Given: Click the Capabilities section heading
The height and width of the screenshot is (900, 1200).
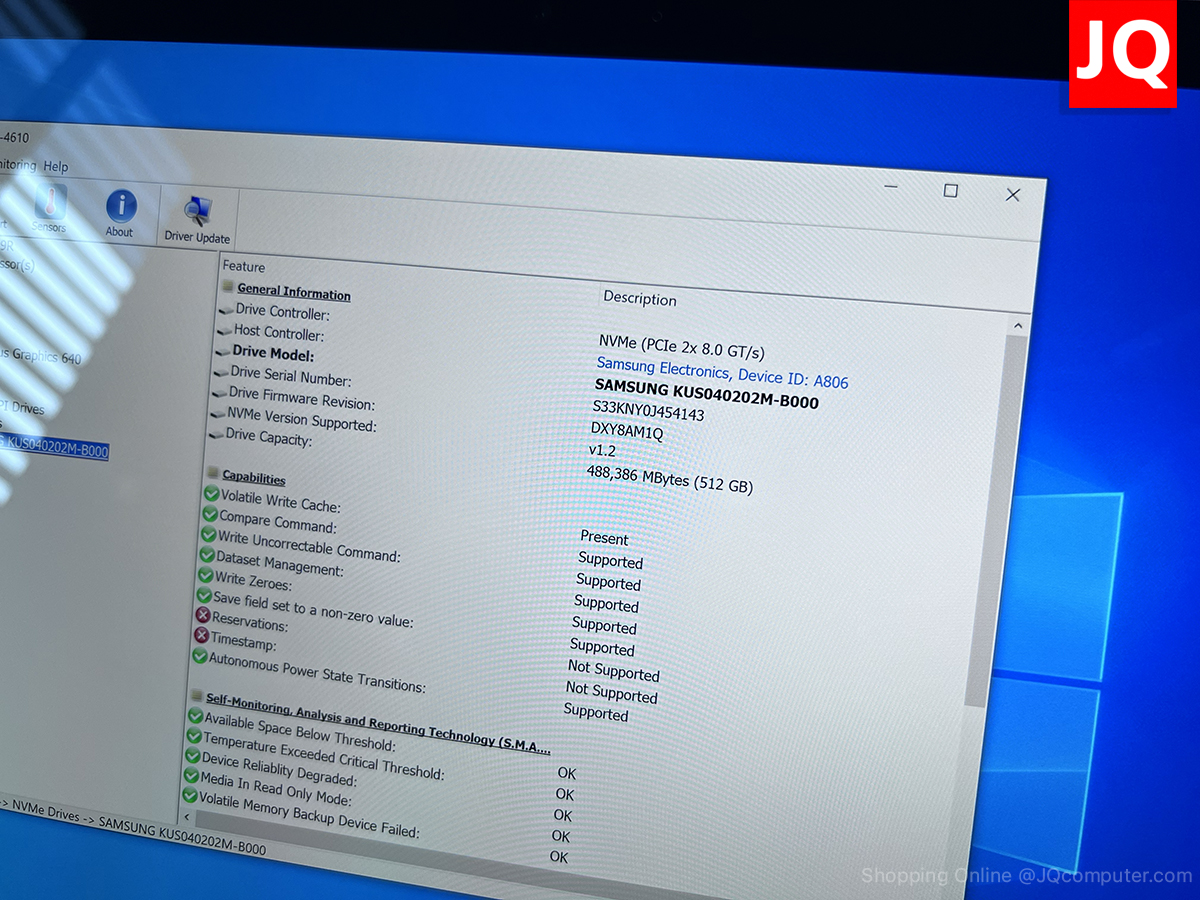Looking at the screenshot, I should (x=254, y=478).
